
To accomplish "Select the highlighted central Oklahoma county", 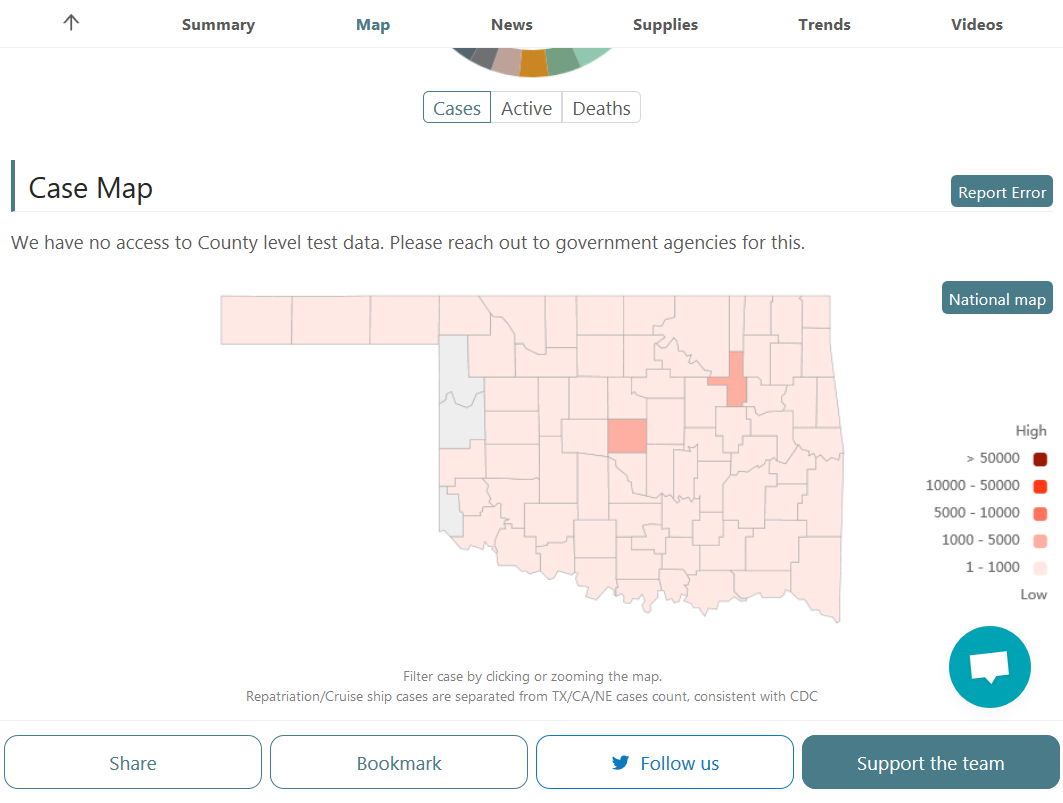I will (627, 435).
